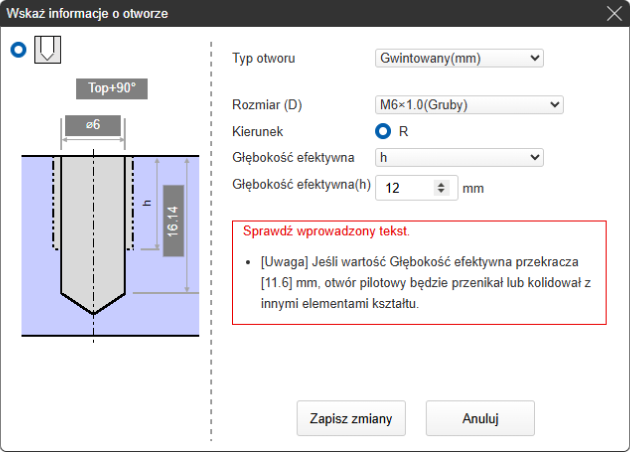Click the effective depth input field
This screenshot has width=630, height=452.
(x=405, y=187)
